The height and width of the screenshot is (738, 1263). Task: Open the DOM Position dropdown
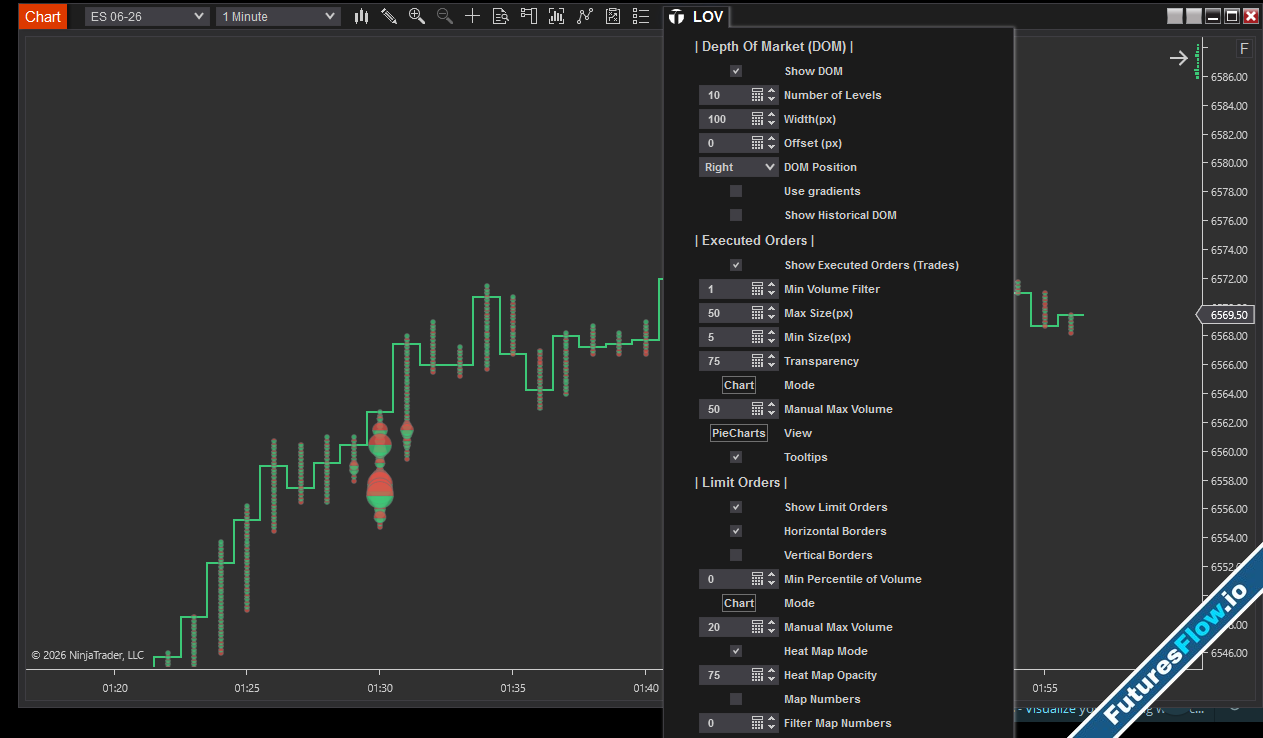(738, 167)
